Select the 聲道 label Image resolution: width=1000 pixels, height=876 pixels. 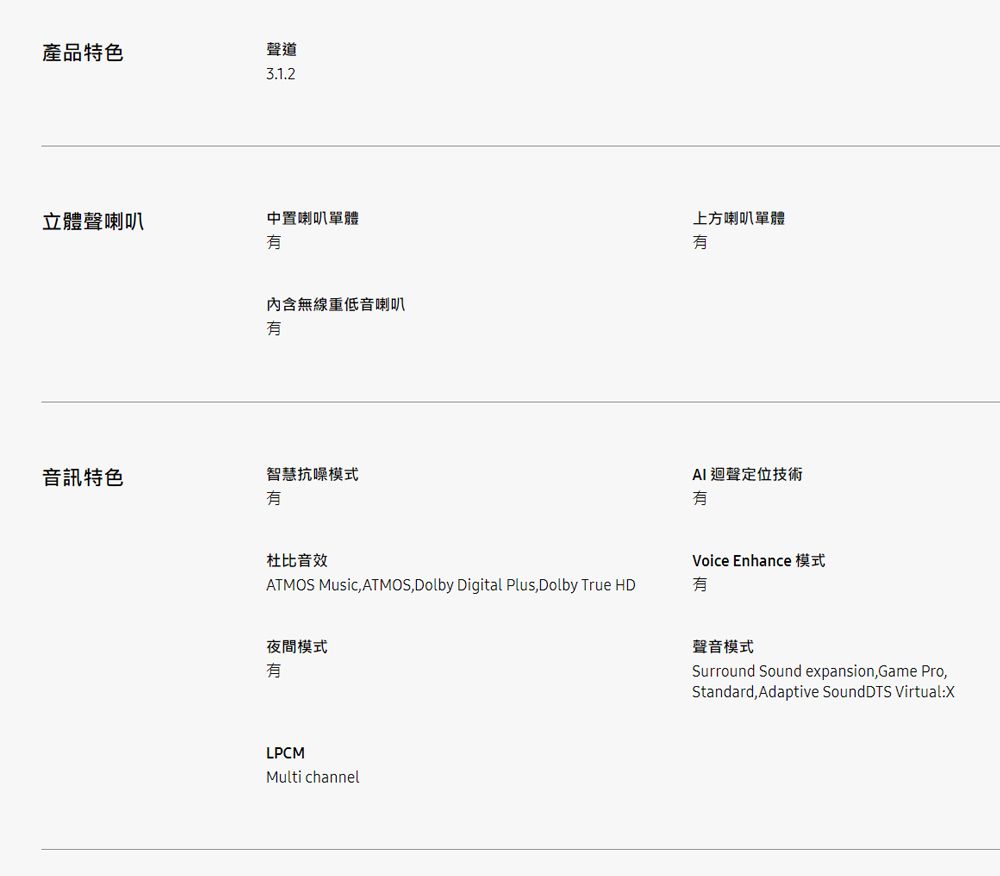(281, 49)
